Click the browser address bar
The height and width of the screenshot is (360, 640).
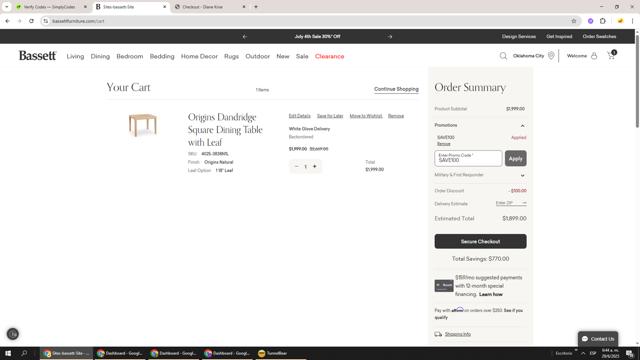(x=306, y=21)
